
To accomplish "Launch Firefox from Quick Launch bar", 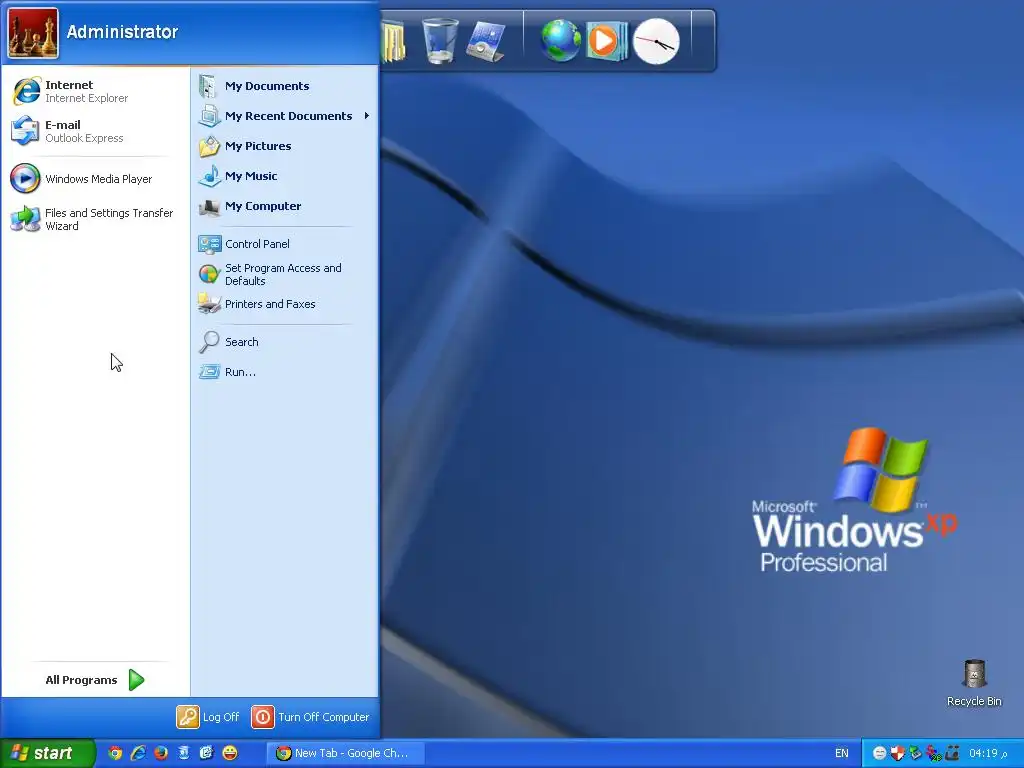I will point(161,753).
